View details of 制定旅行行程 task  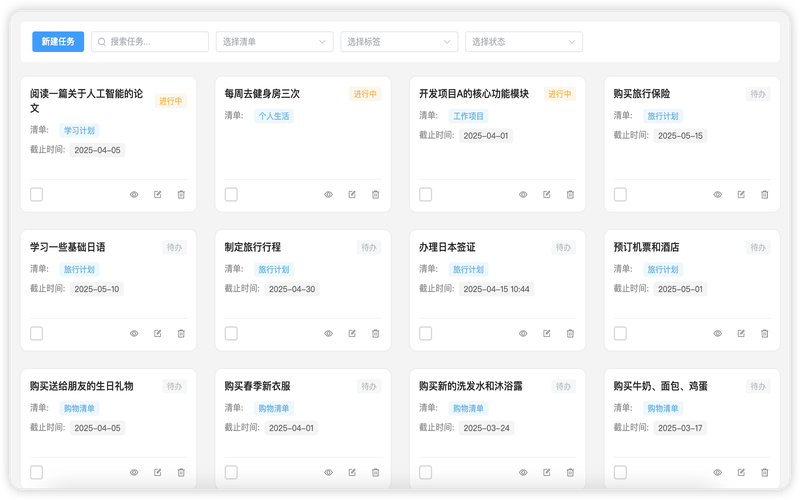point(329,334)
